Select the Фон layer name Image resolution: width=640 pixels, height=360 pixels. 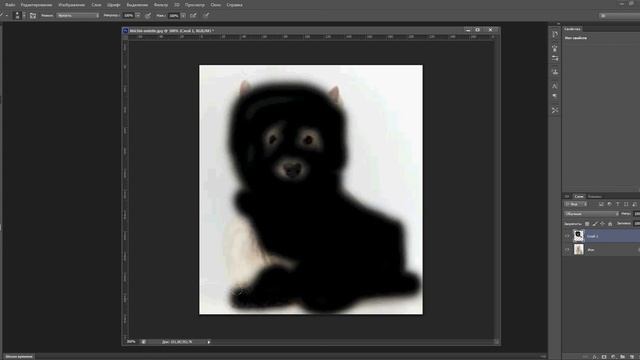(x=591, y=250)
